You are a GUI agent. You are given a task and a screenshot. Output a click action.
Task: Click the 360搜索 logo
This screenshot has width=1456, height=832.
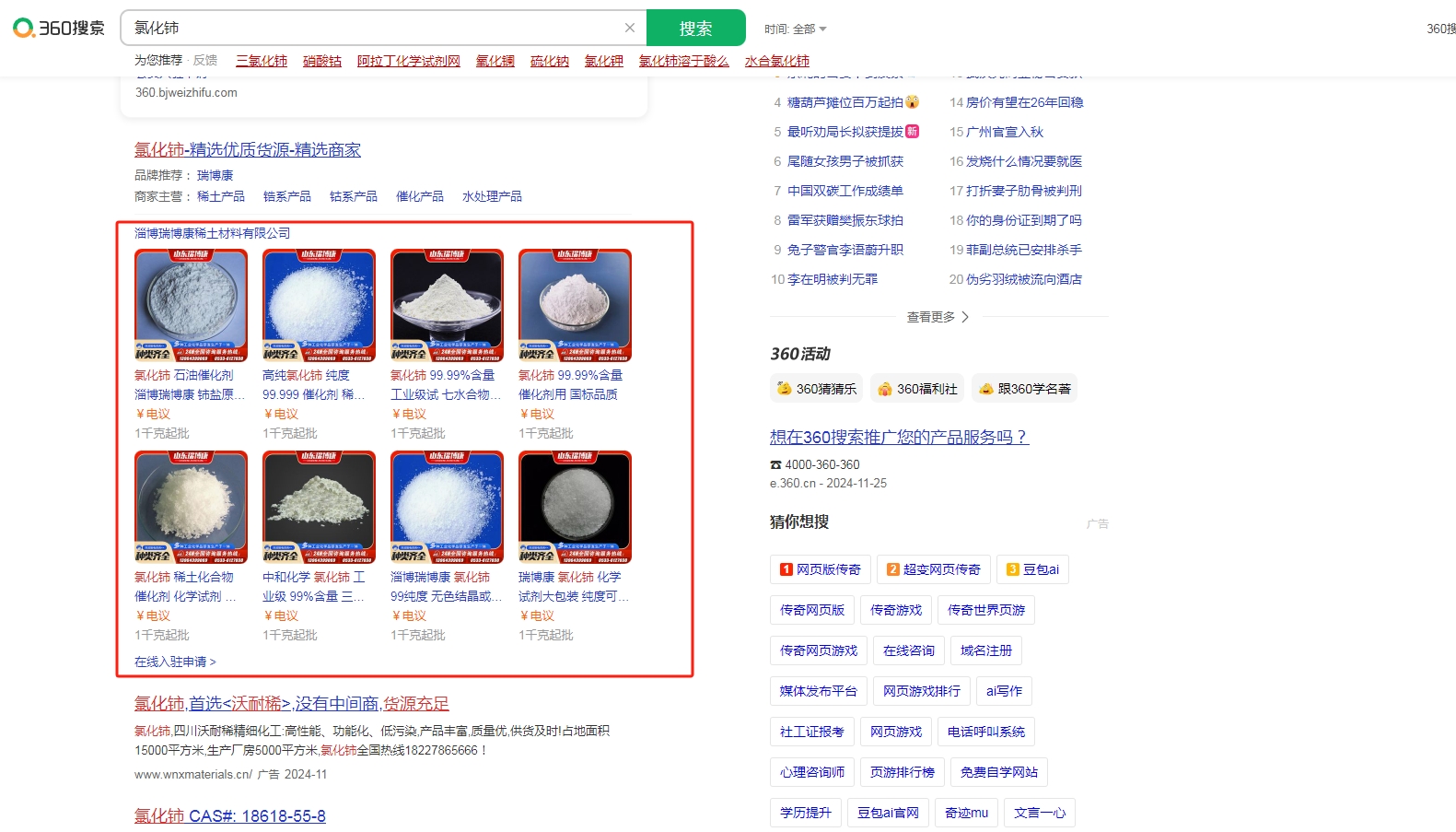tap(59, 28)
